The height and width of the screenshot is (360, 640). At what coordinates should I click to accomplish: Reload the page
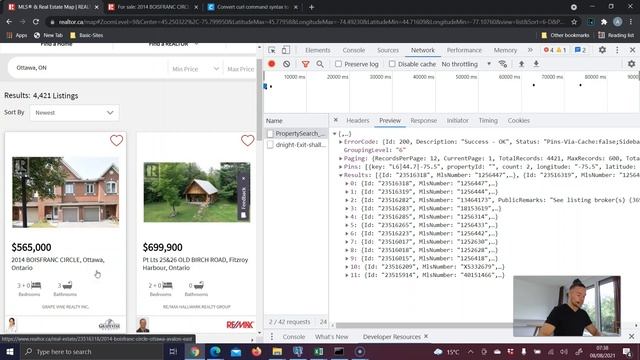coord(36,22)
